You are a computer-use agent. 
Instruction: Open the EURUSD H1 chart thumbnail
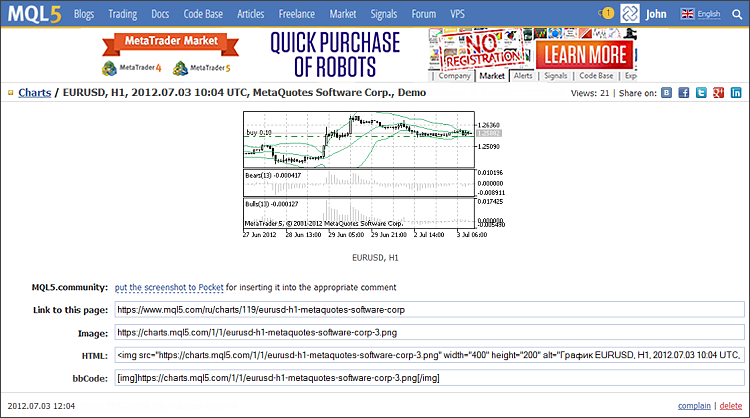(374, 175)
